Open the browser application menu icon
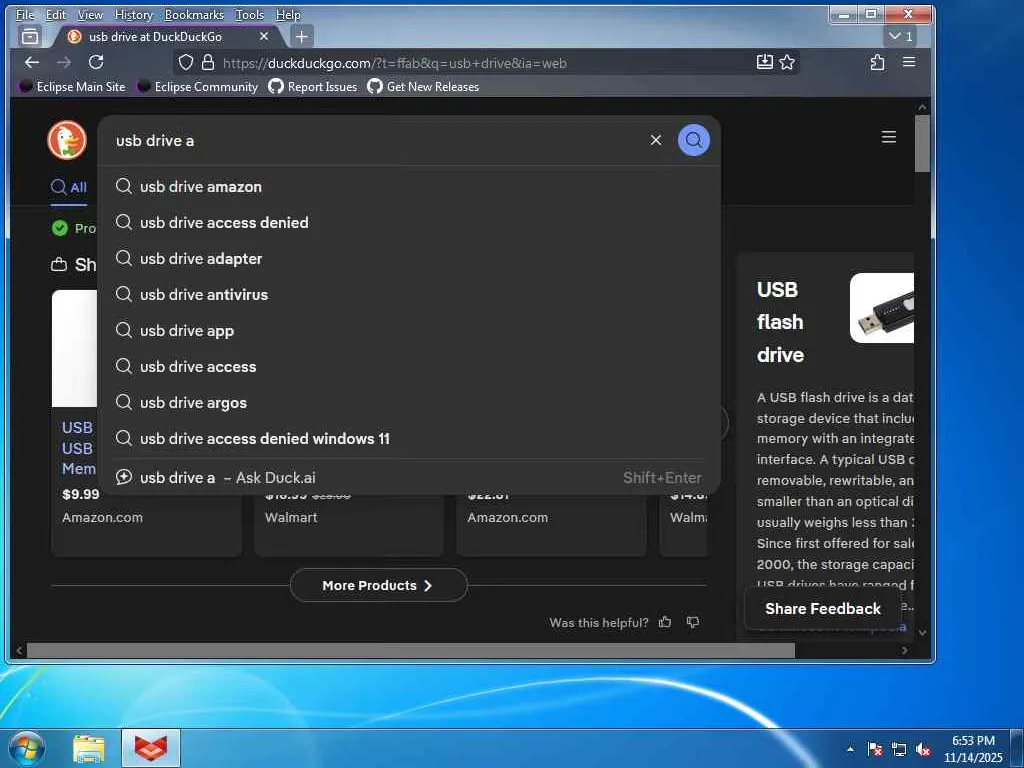 coord(908,62)
